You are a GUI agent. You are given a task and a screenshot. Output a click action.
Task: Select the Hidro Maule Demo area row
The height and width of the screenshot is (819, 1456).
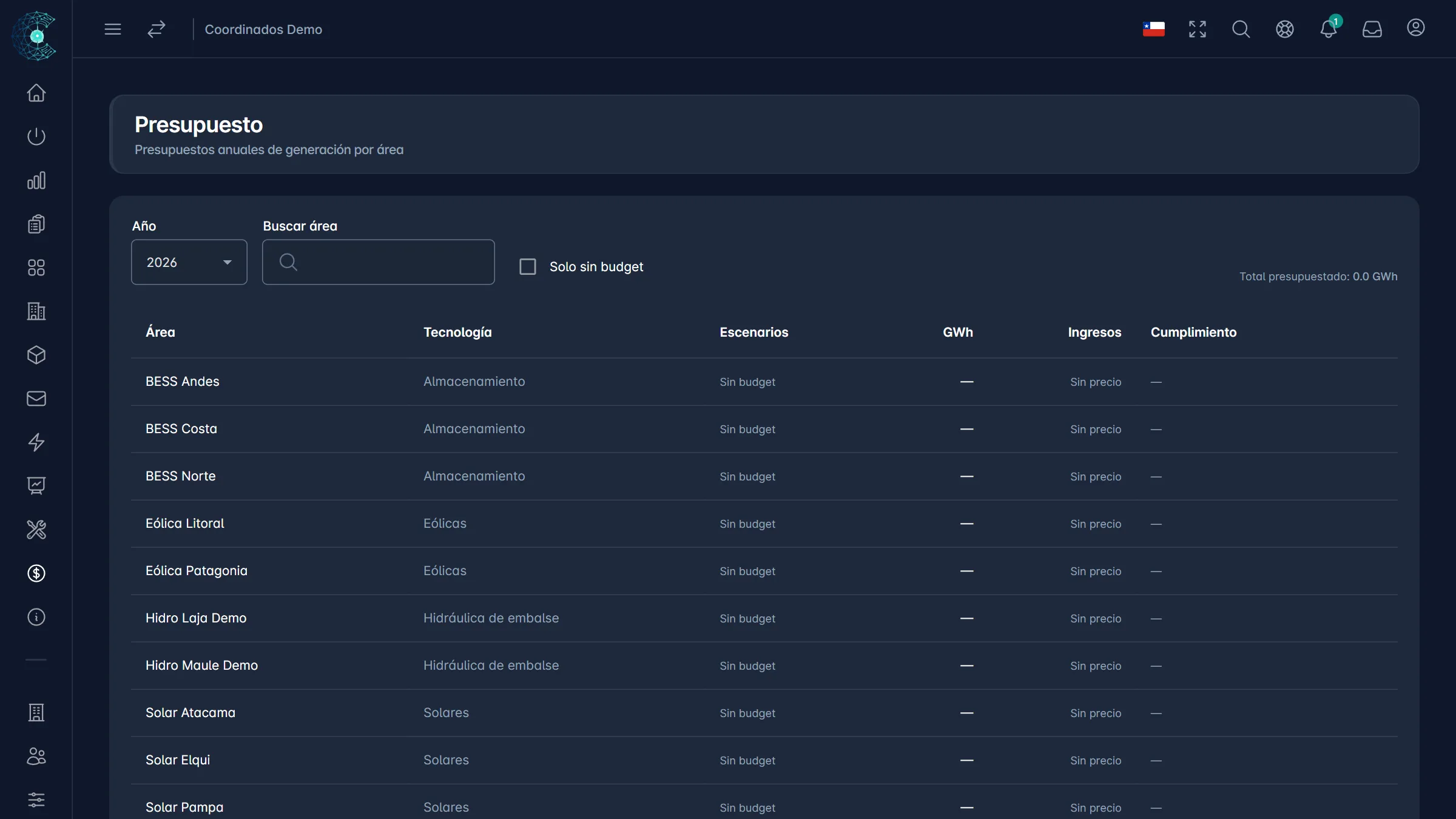(764, 666)
